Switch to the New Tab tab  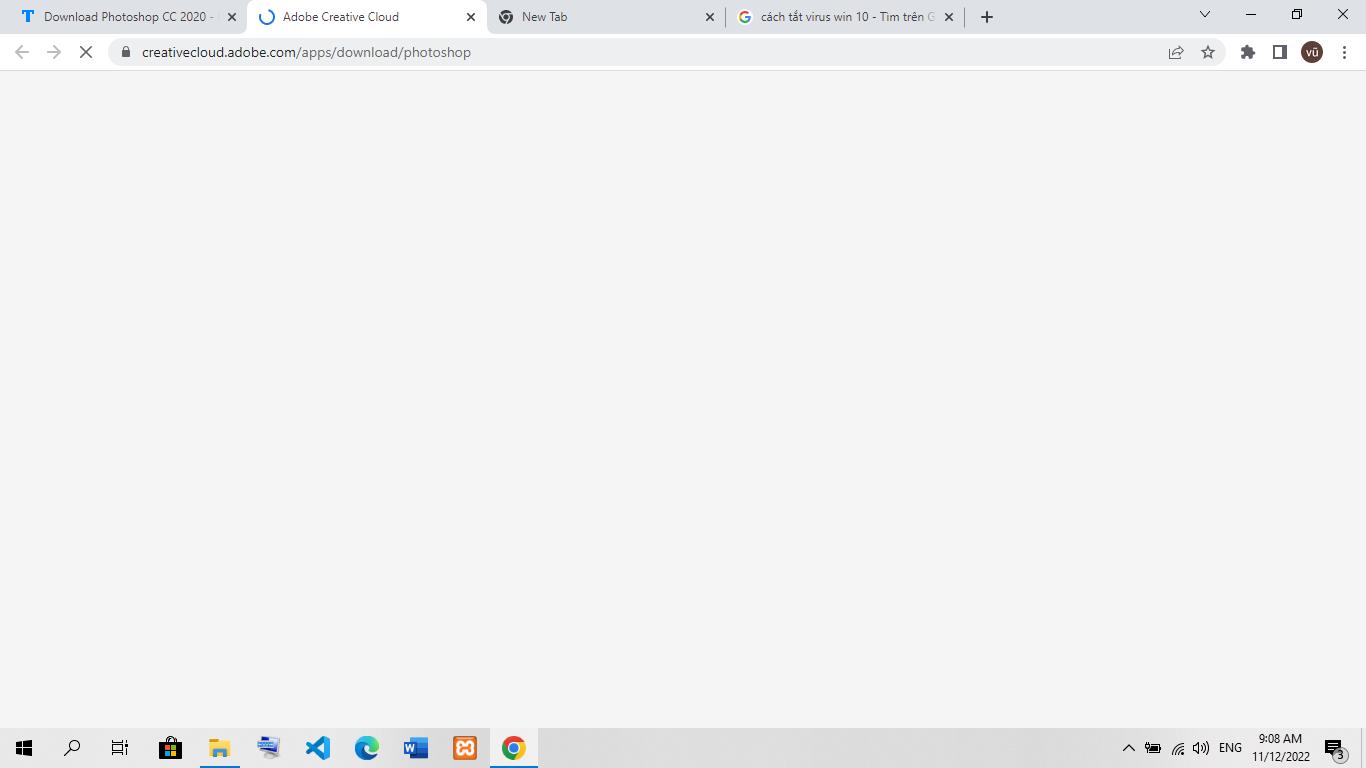[600, 17]
